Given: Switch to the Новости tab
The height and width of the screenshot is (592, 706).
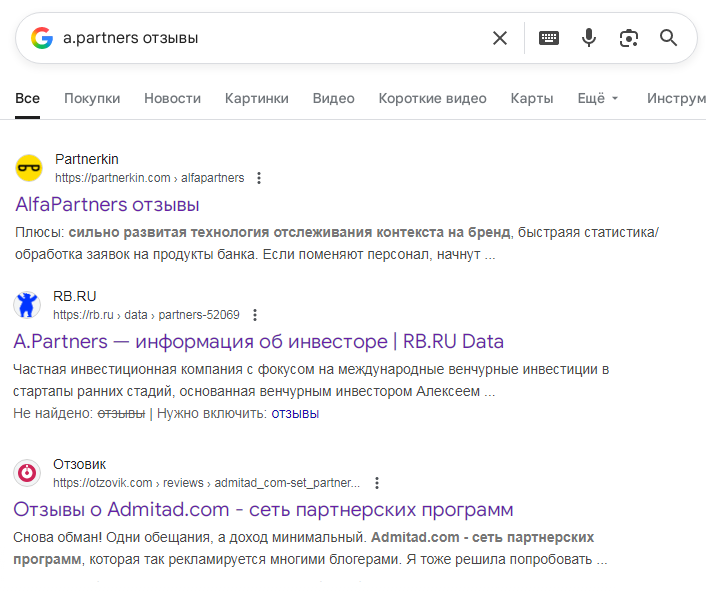Looking at the screenshot, I should (x=172, y=98).
